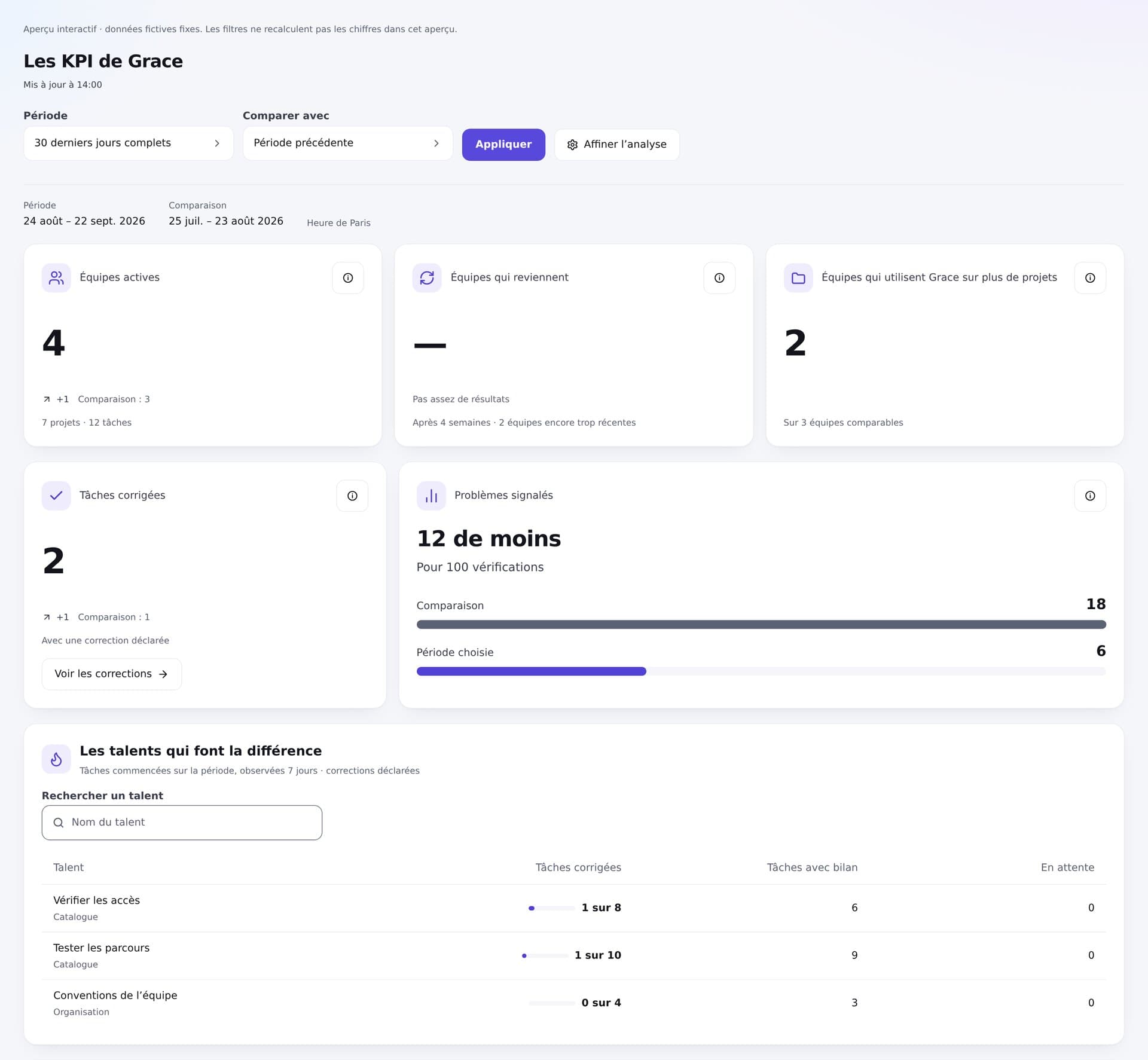
Task: Click the flame icon beside Les talents
Action: (56, 759)
